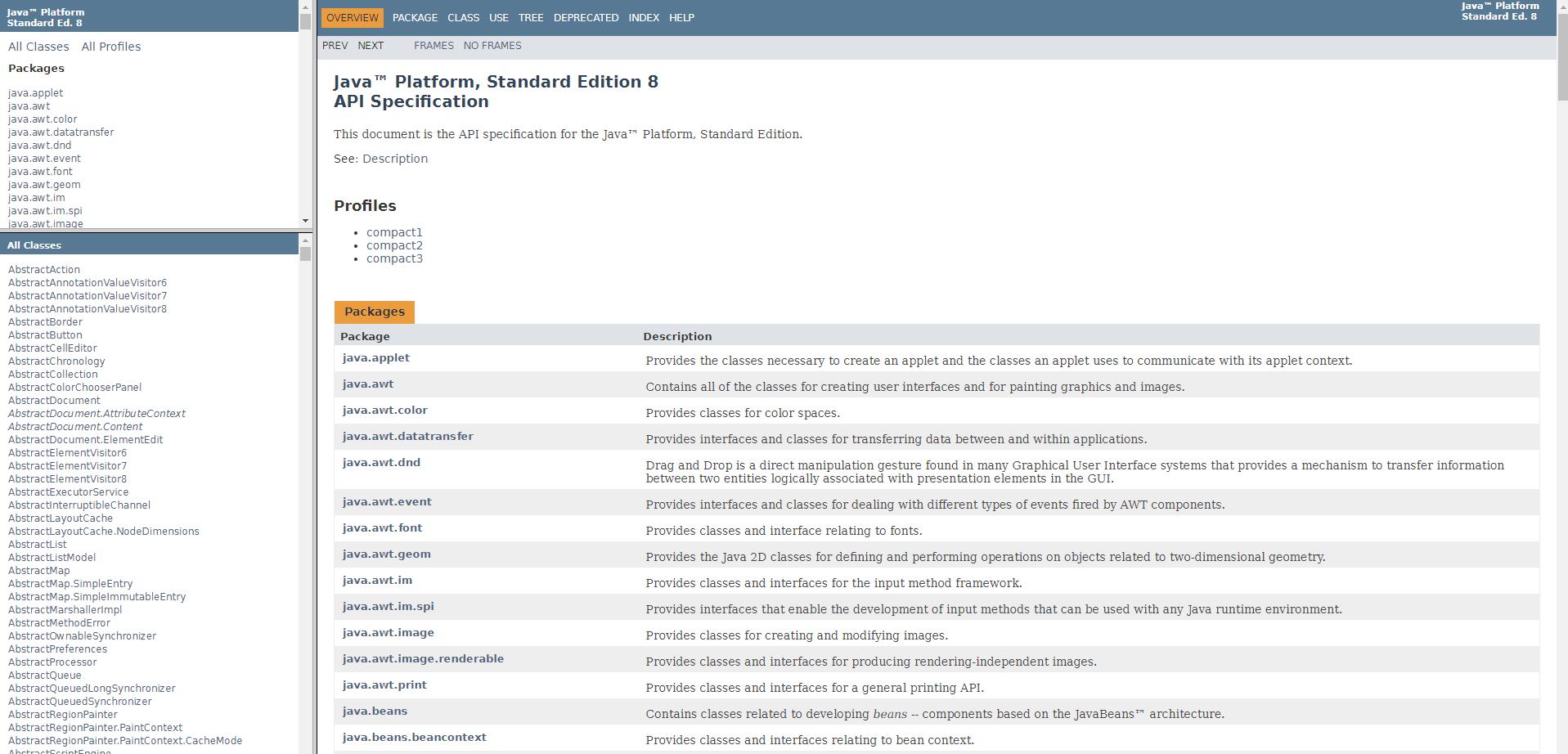The width and height of the screenshot is (1568, 754).
Task: Open the Deprecated navigation link
Action: click(586, 18)
